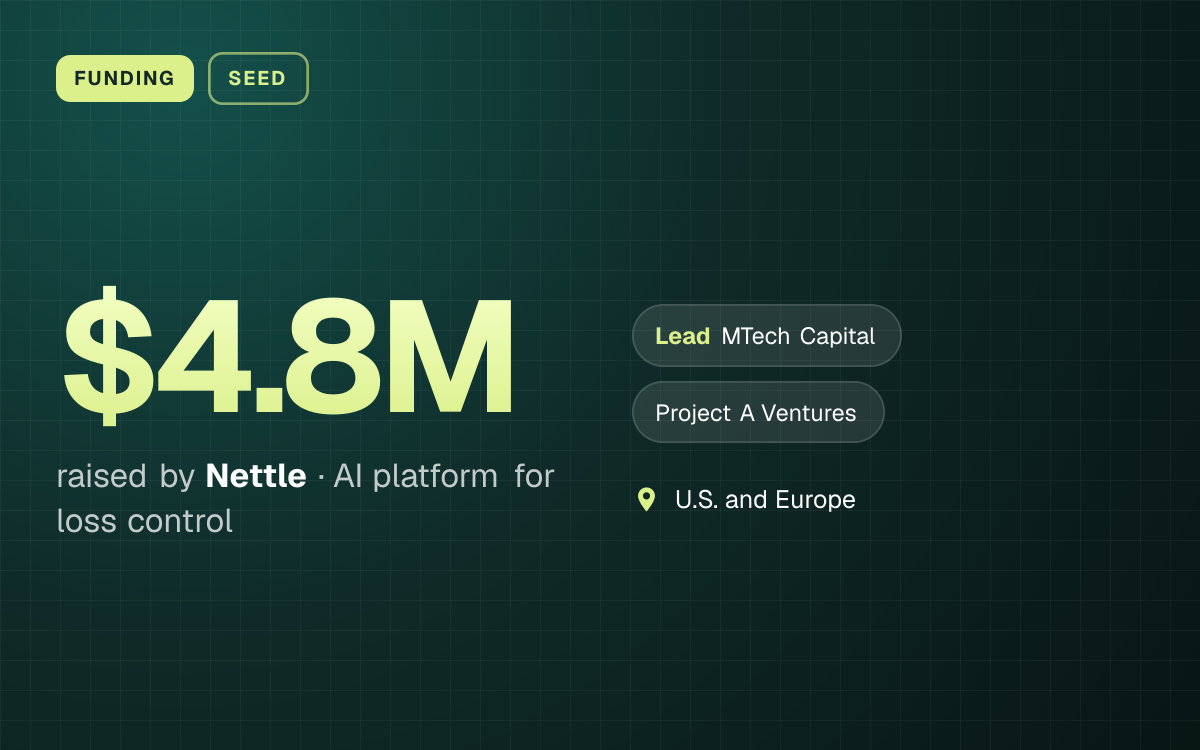The height and width of the screenshot is (750, 1200).
Task: Select the SEED outlined tag
Action: [x=258, y=78]
